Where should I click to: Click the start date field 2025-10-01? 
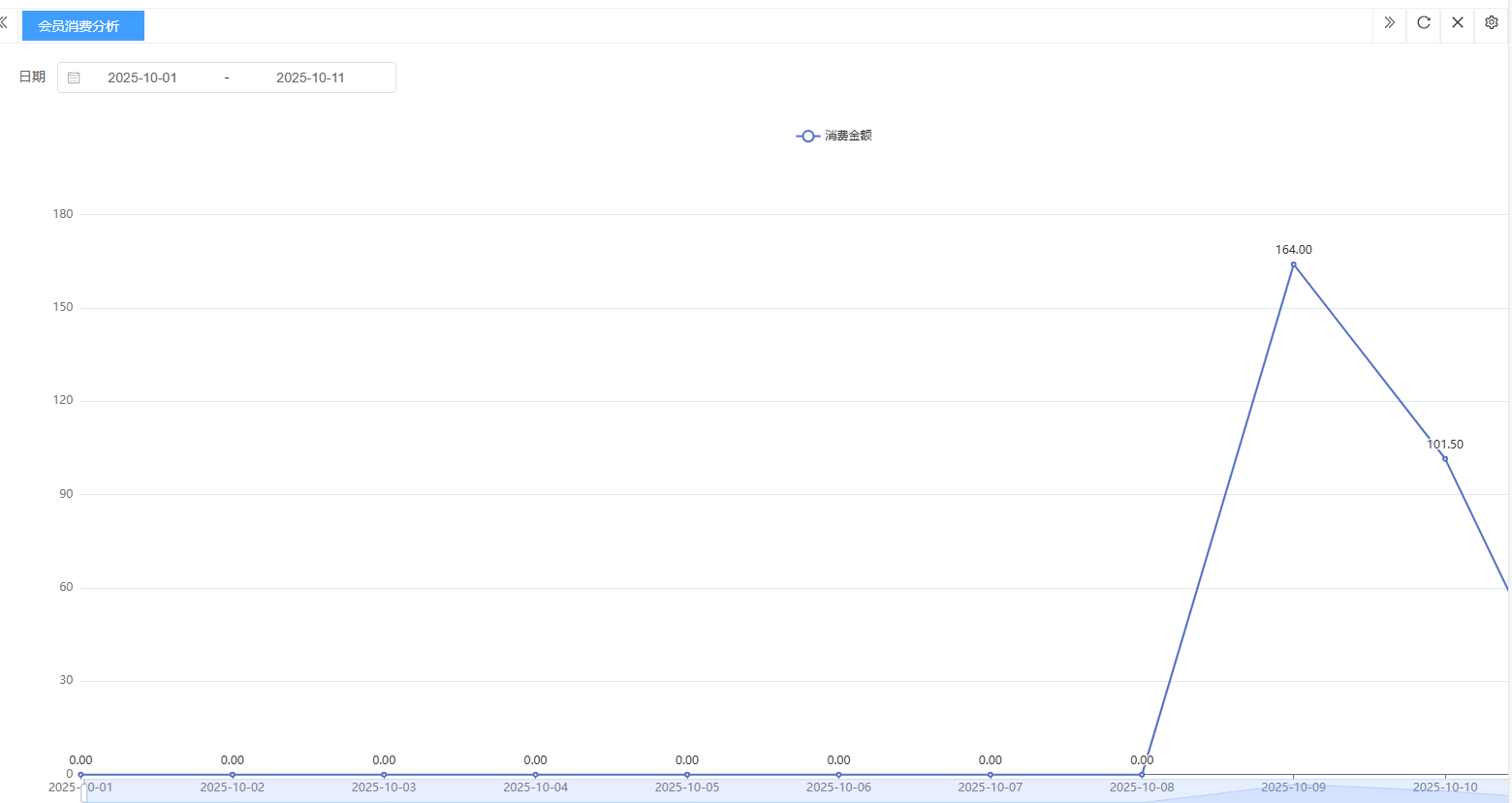click(x=142, y=78)
